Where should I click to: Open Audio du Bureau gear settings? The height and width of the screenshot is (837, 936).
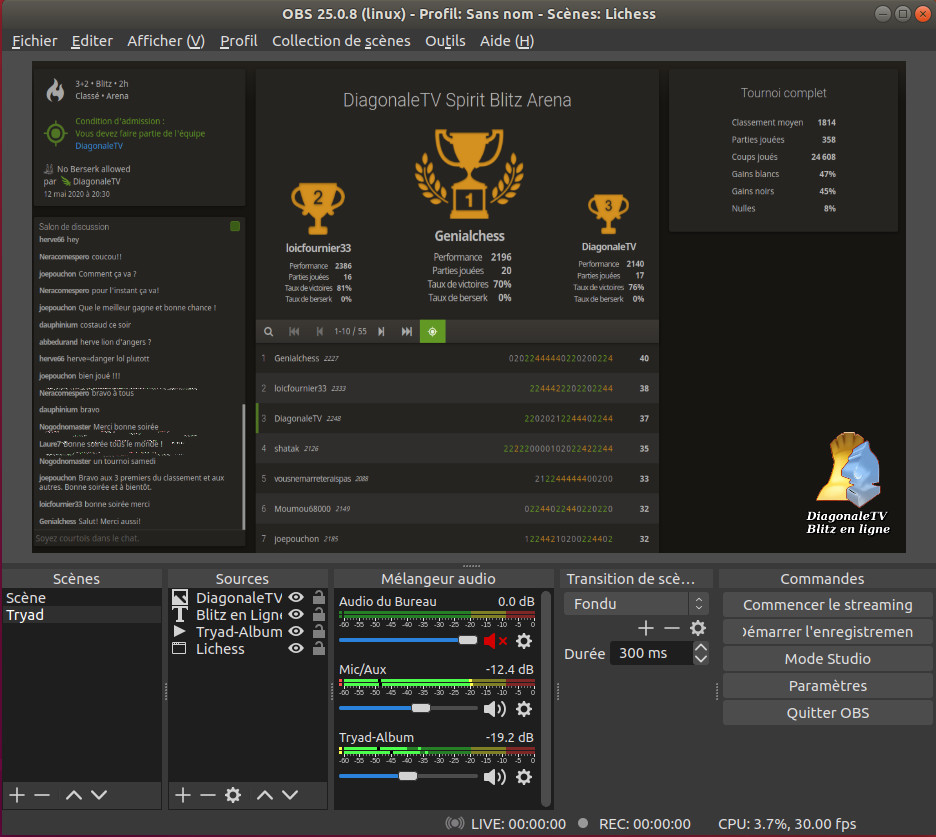point(524,641)
